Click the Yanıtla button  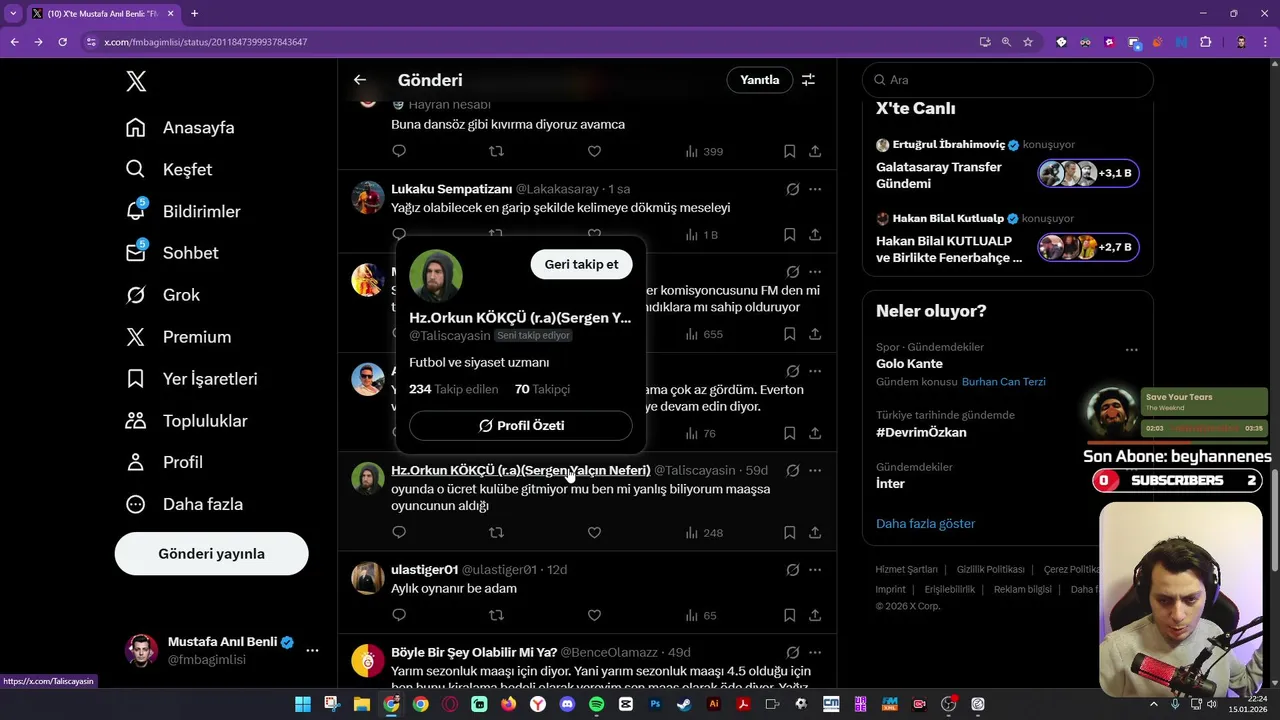759,80
